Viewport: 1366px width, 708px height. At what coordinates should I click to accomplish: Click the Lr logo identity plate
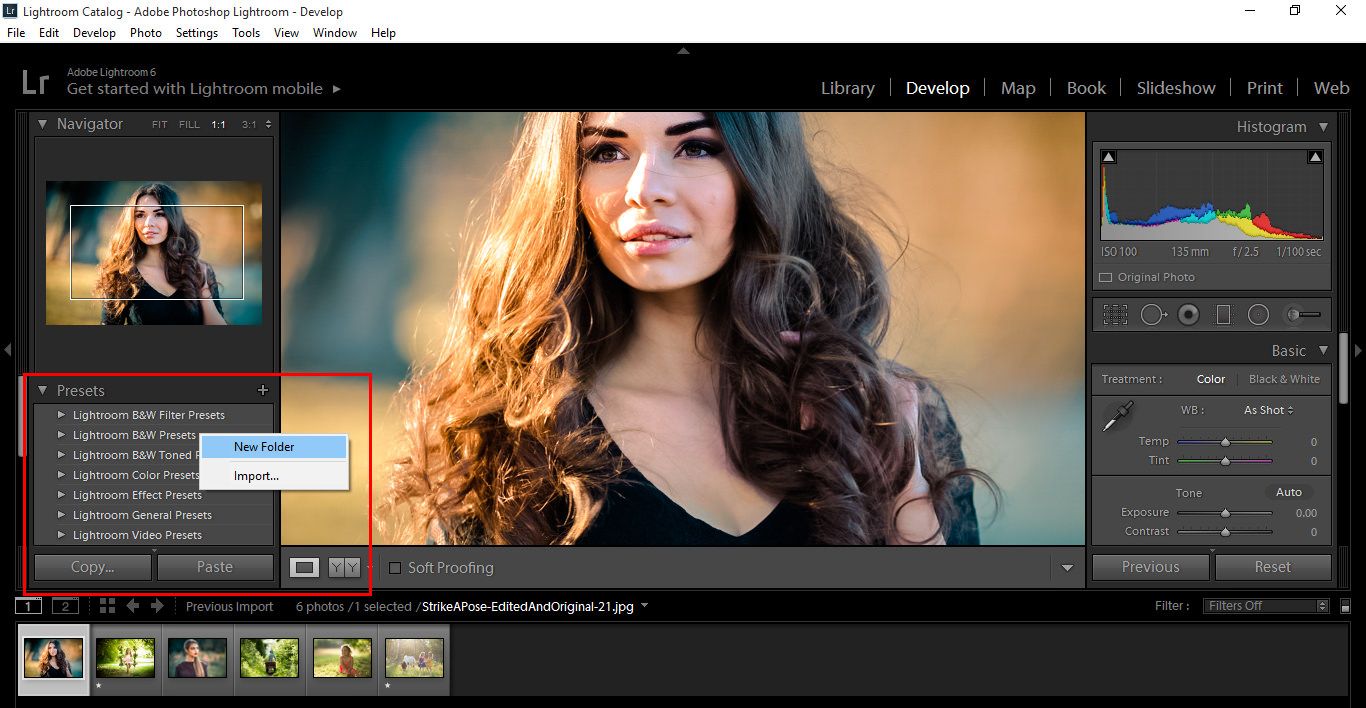click(35, 81)
